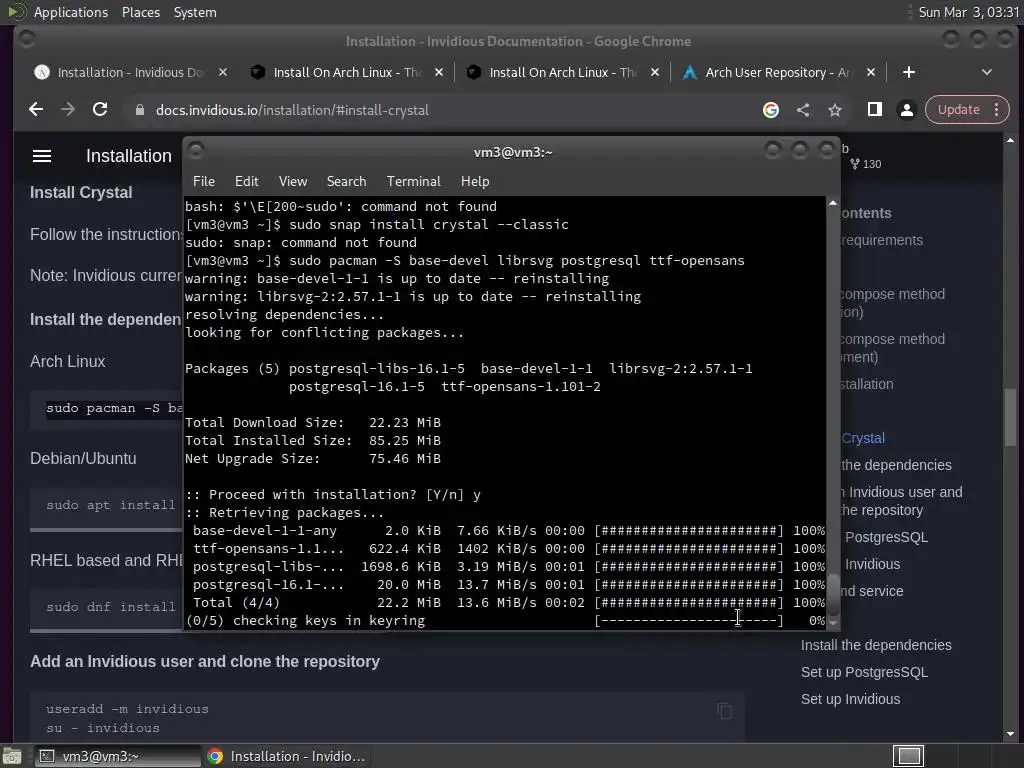Click the sudo pacman code snippet in docs
Screen dimensions: 1024x768
[x=114, y=408]
